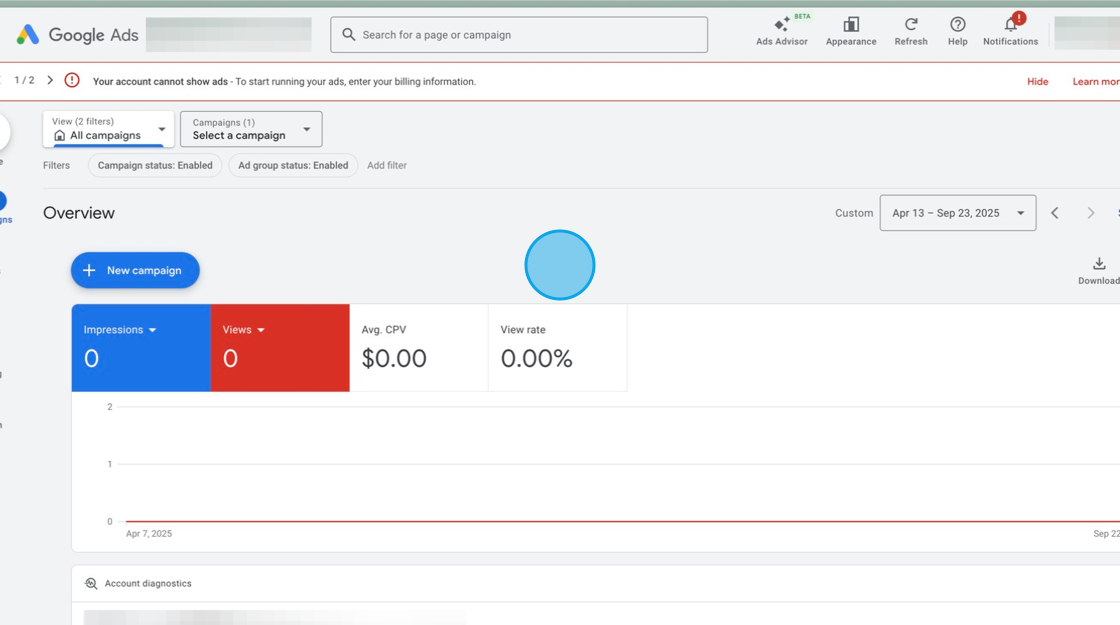
Task: Check the Notifications bell
Action: coord(1010,30)
